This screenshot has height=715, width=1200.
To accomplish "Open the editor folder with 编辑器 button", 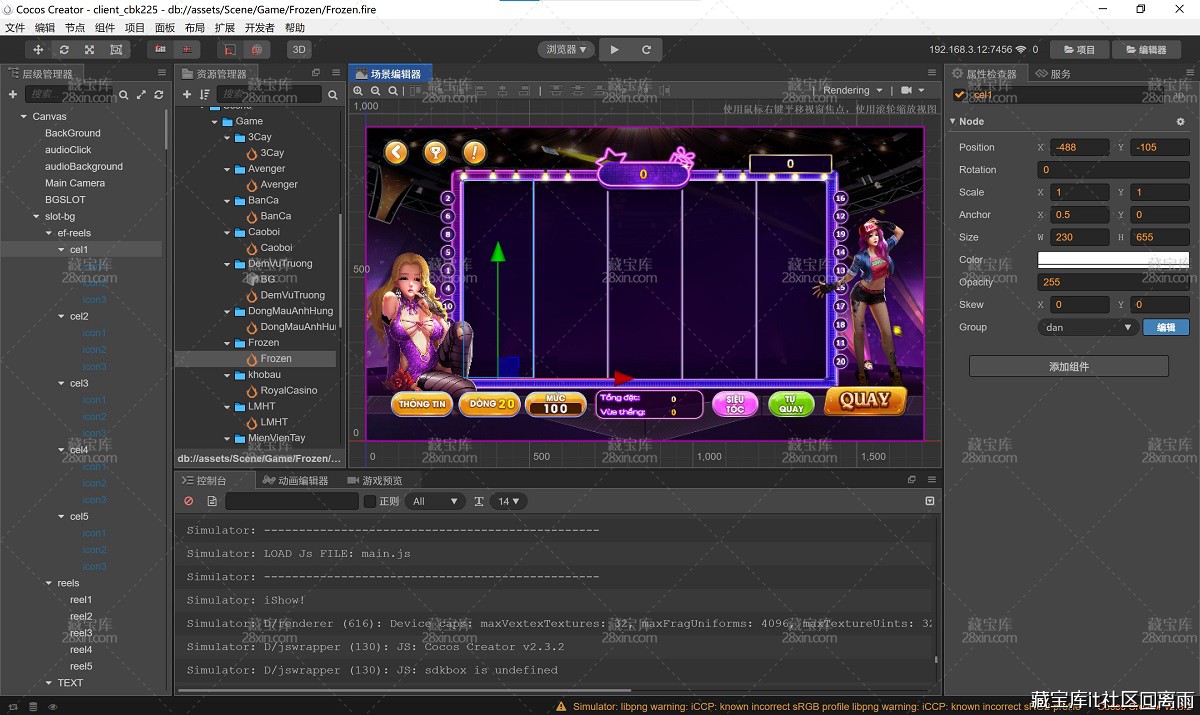I will click(x=1145, y=49).
